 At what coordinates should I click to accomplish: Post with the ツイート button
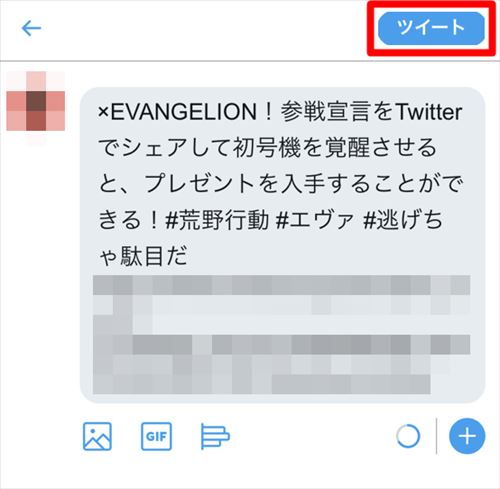431,28
